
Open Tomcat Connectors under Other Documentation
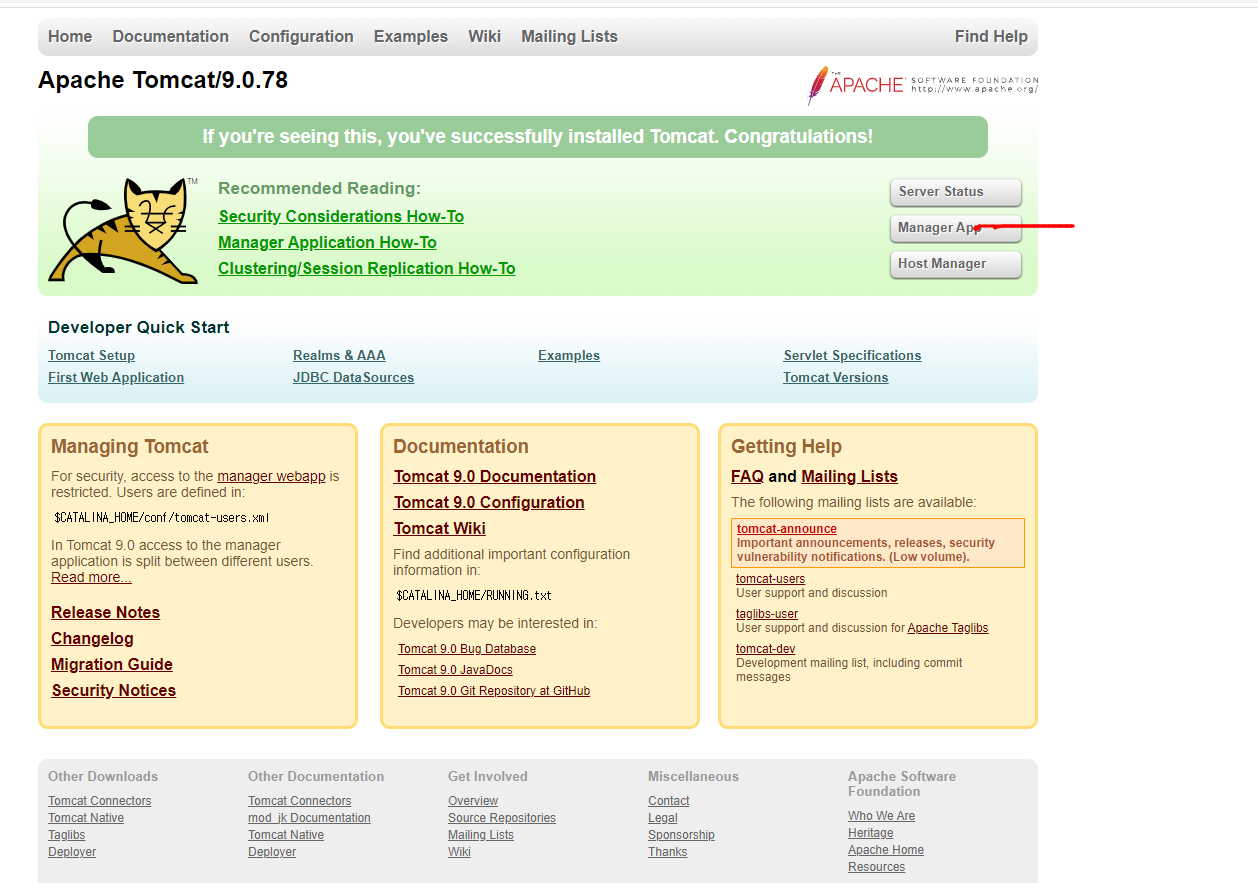(299, 801)
